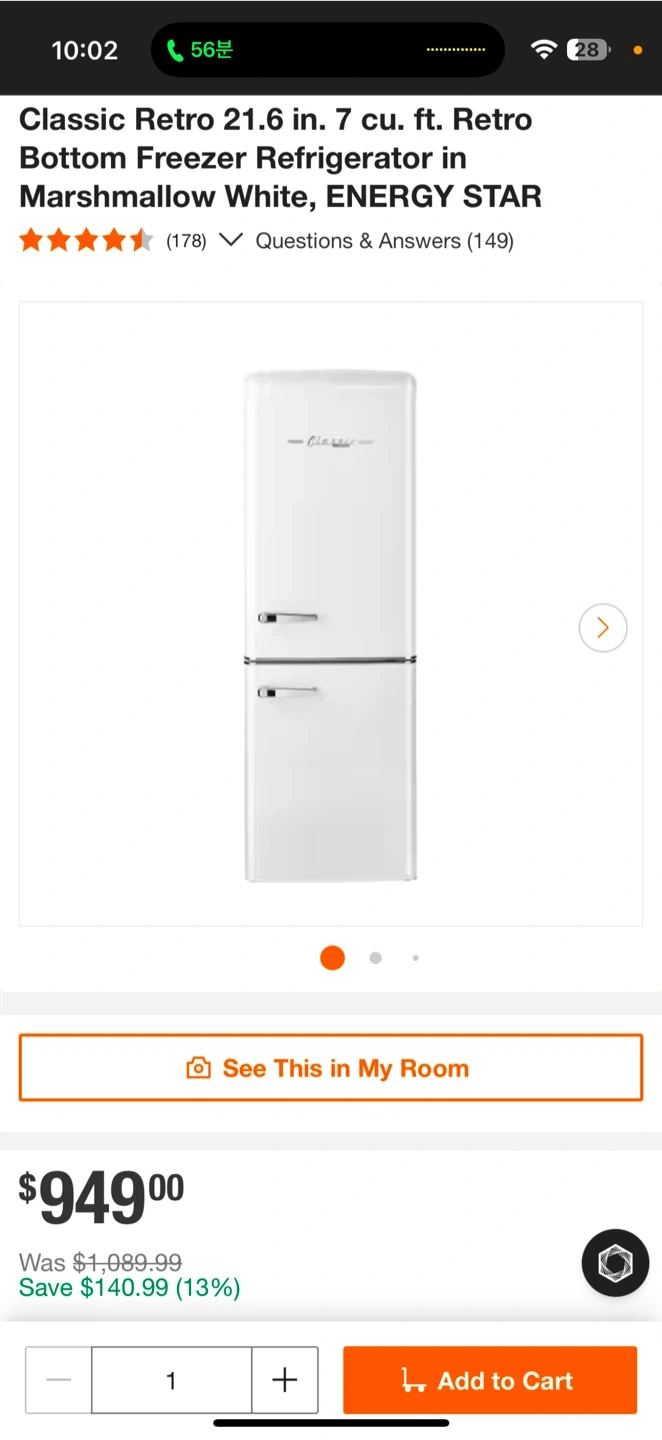Screen dimensions: 662x1440
Task: Increase quantity with the plus button
Action: coord(285,1381)
